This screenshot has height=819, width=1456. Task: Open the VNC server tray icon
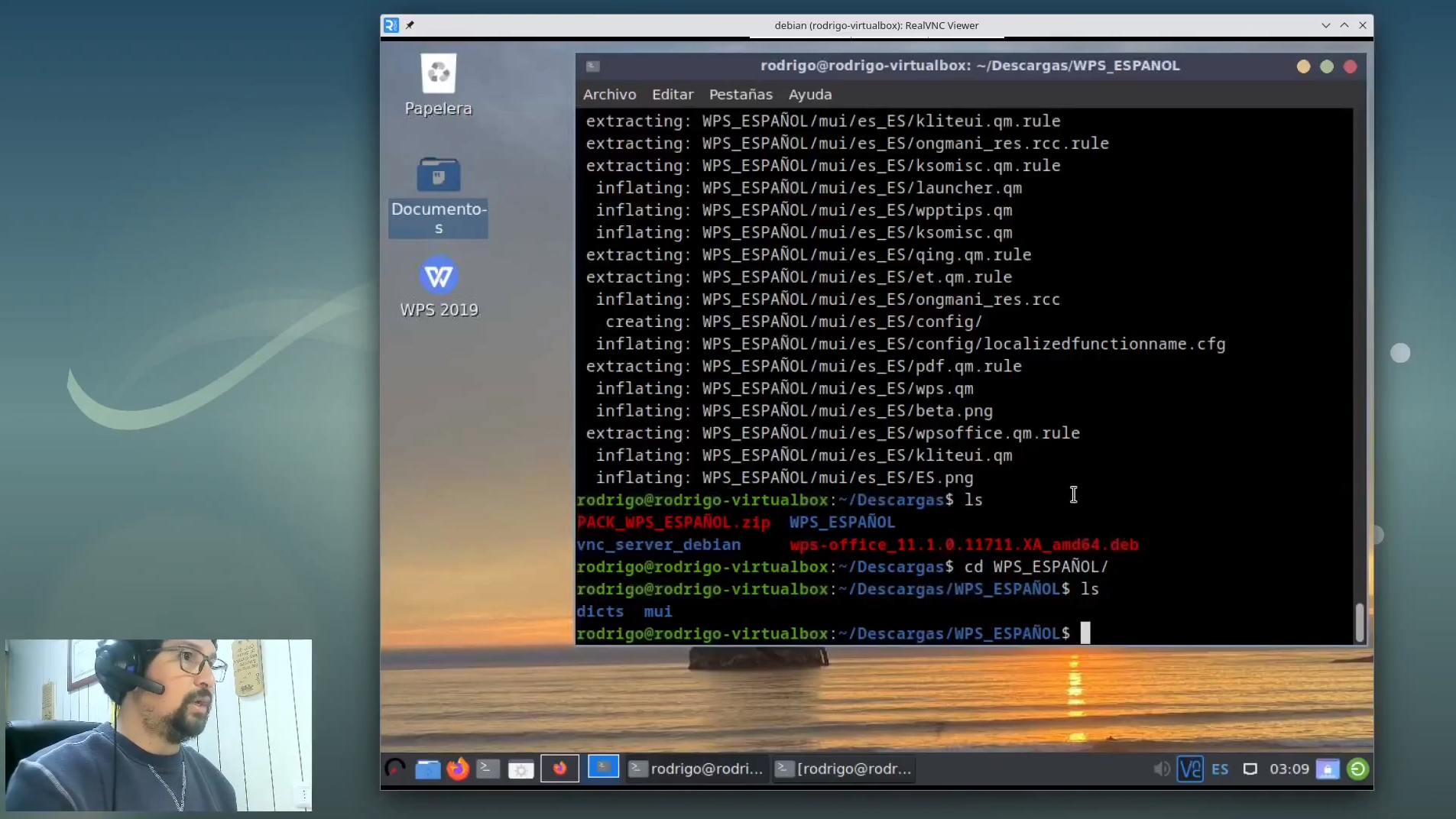pyautogui.click(x=1190, y=769)
